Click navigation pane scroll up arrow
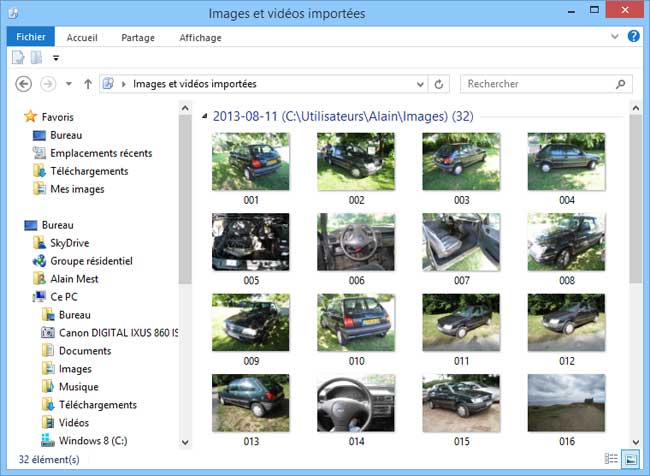The image size is (650, 476). pyautogui.click(x=185, y=108)
